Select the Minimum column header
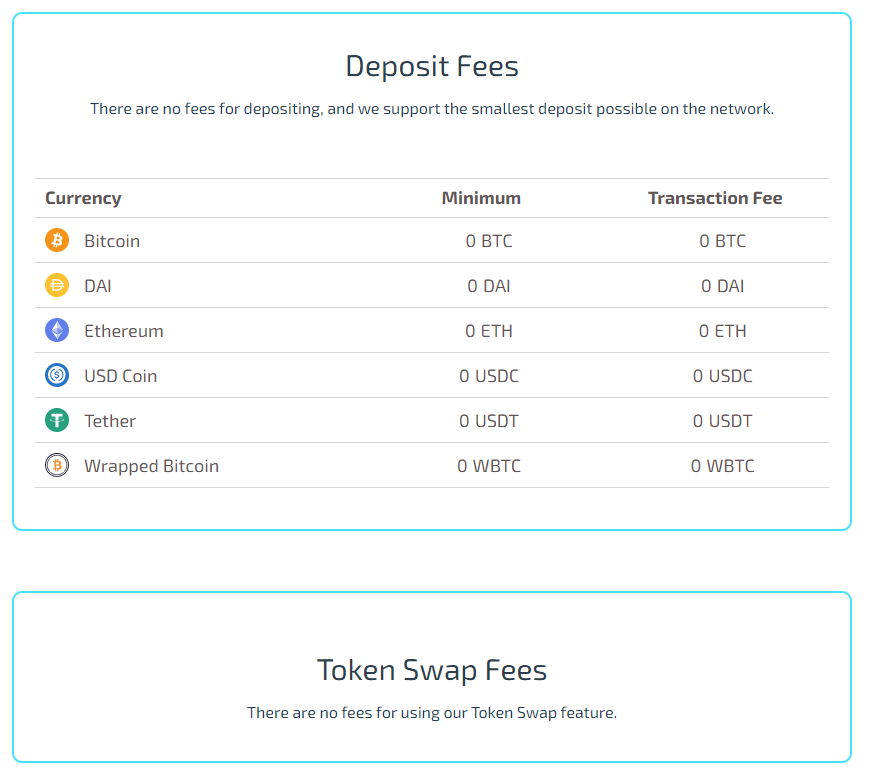The image size is (870, 782). point(481,198)
